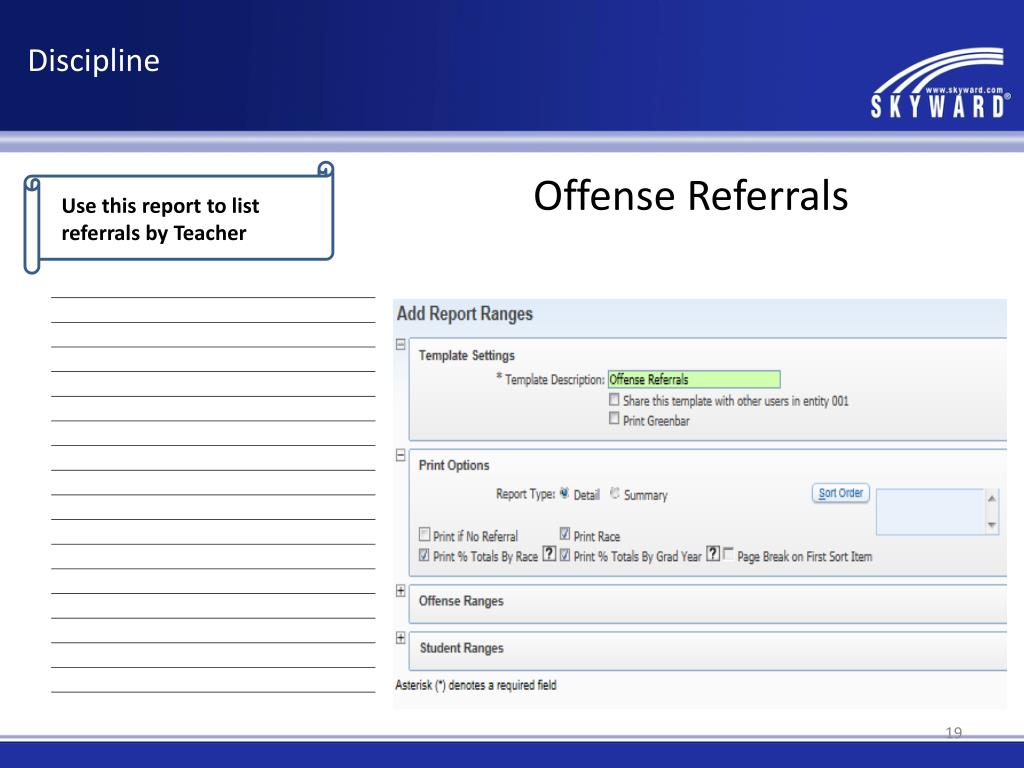Expand the Student Ranges section
The width and height of the screenshot is (1024, 768).
tap(401, 638)
